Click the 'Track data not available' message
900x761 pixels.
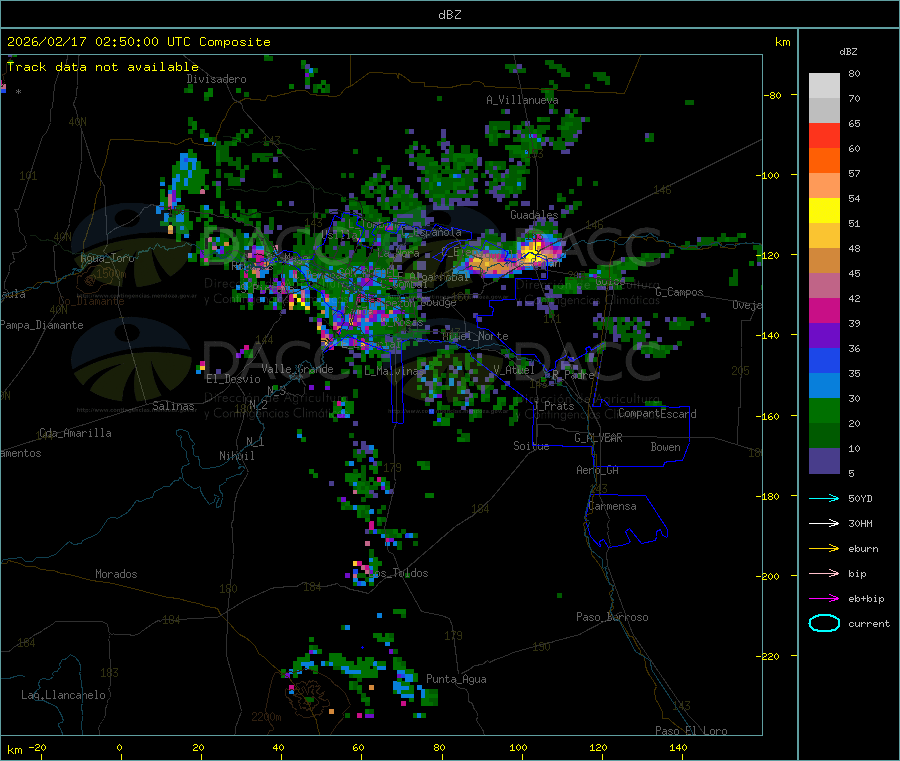click(103, 67)
